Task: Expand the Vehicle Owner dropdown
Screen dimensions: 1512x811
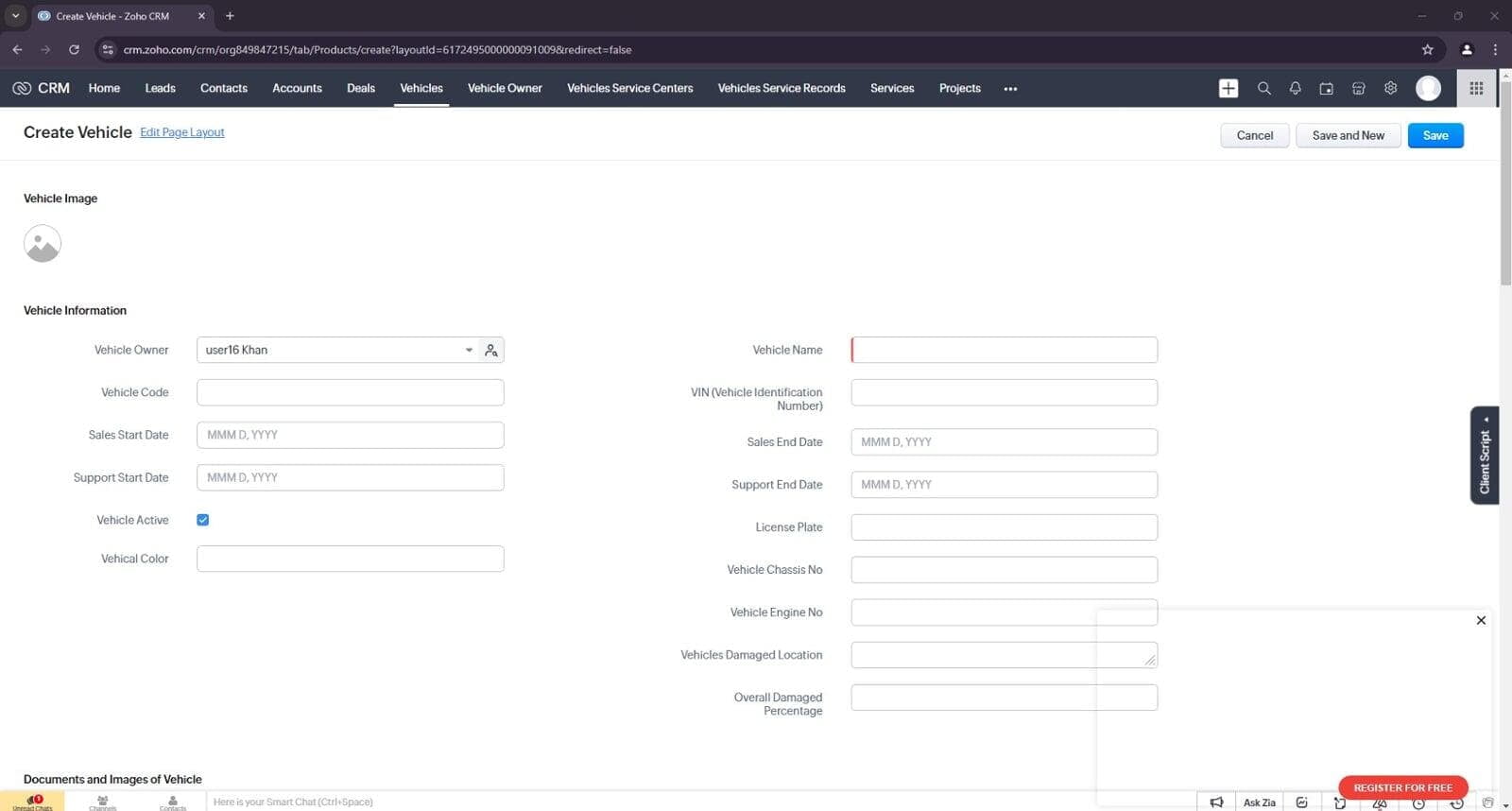Action: [x=468, y=350]
